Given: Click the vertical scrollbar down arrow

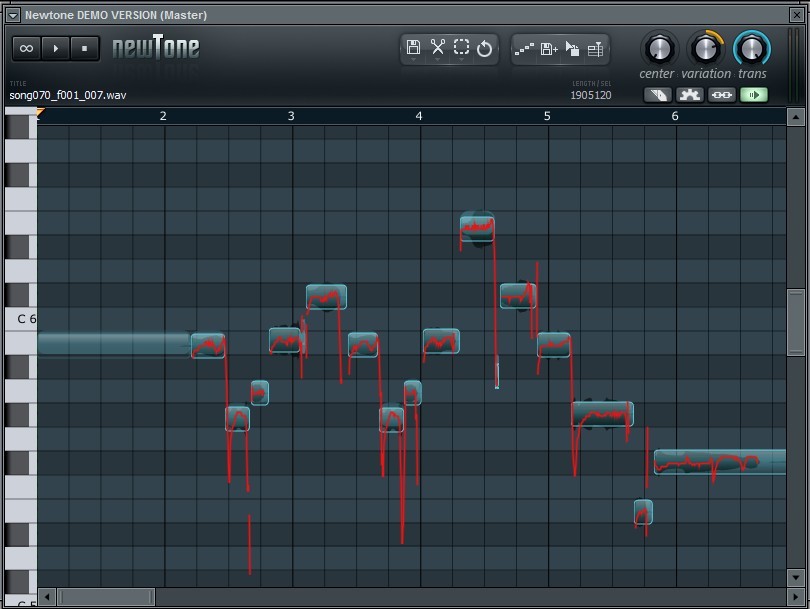Looking at the screenshot, I should [x=796, y=577].
